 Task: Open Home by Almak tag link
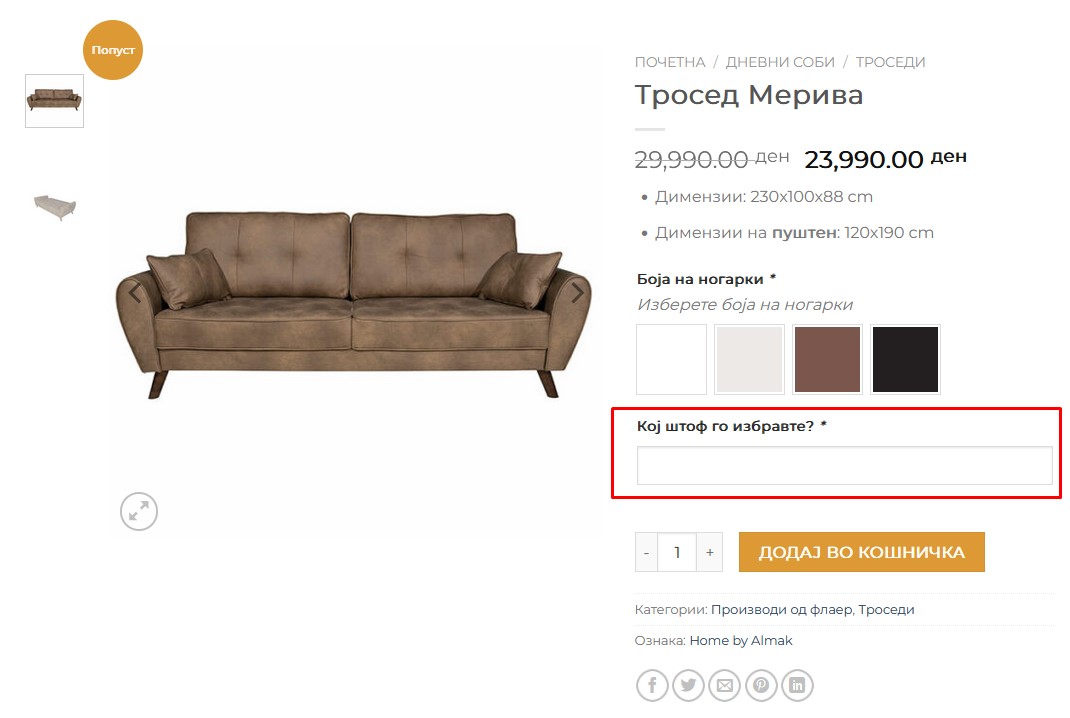coord(741,640)
